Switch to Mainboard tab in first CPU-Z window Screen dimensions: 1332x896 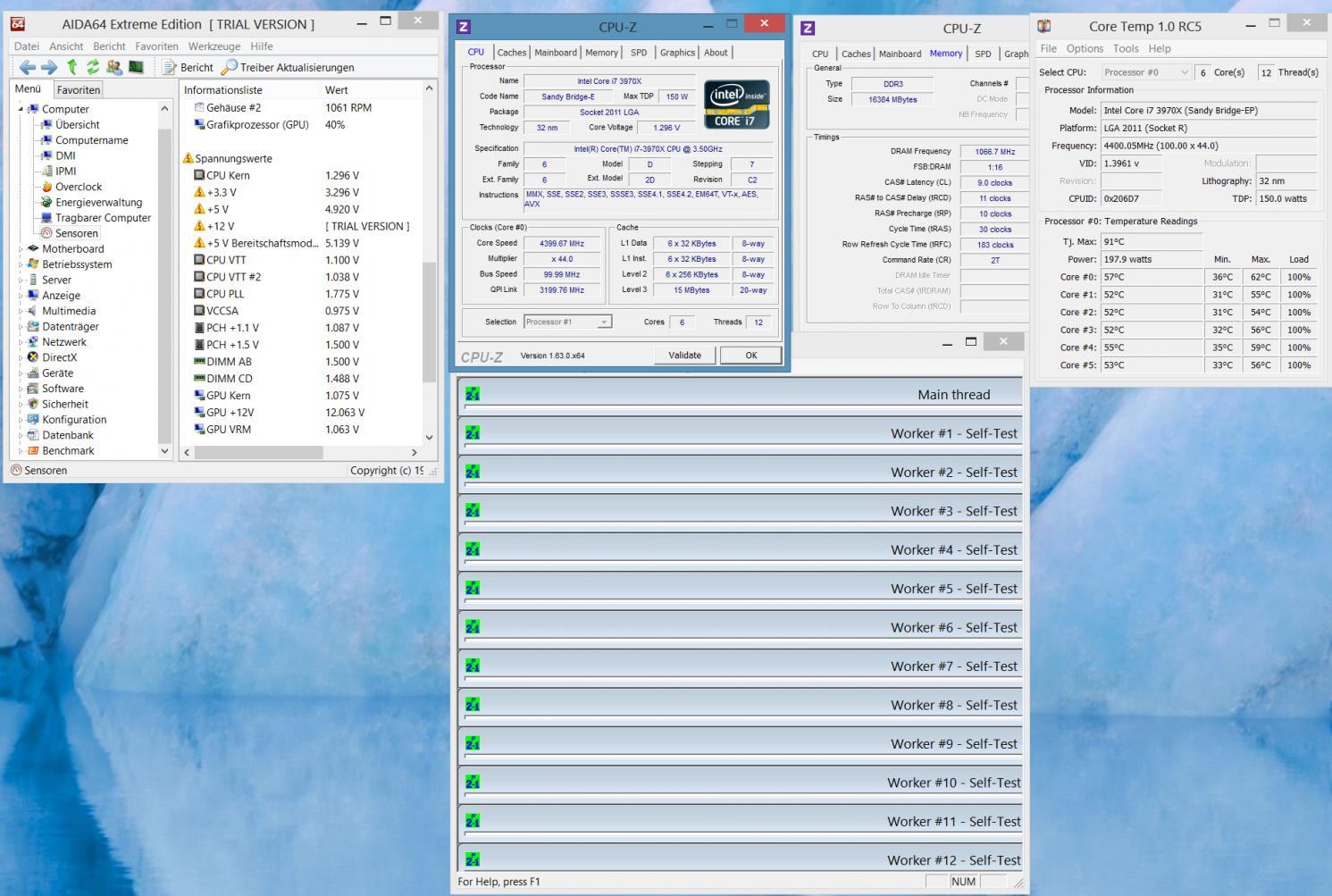coord(556,53)
